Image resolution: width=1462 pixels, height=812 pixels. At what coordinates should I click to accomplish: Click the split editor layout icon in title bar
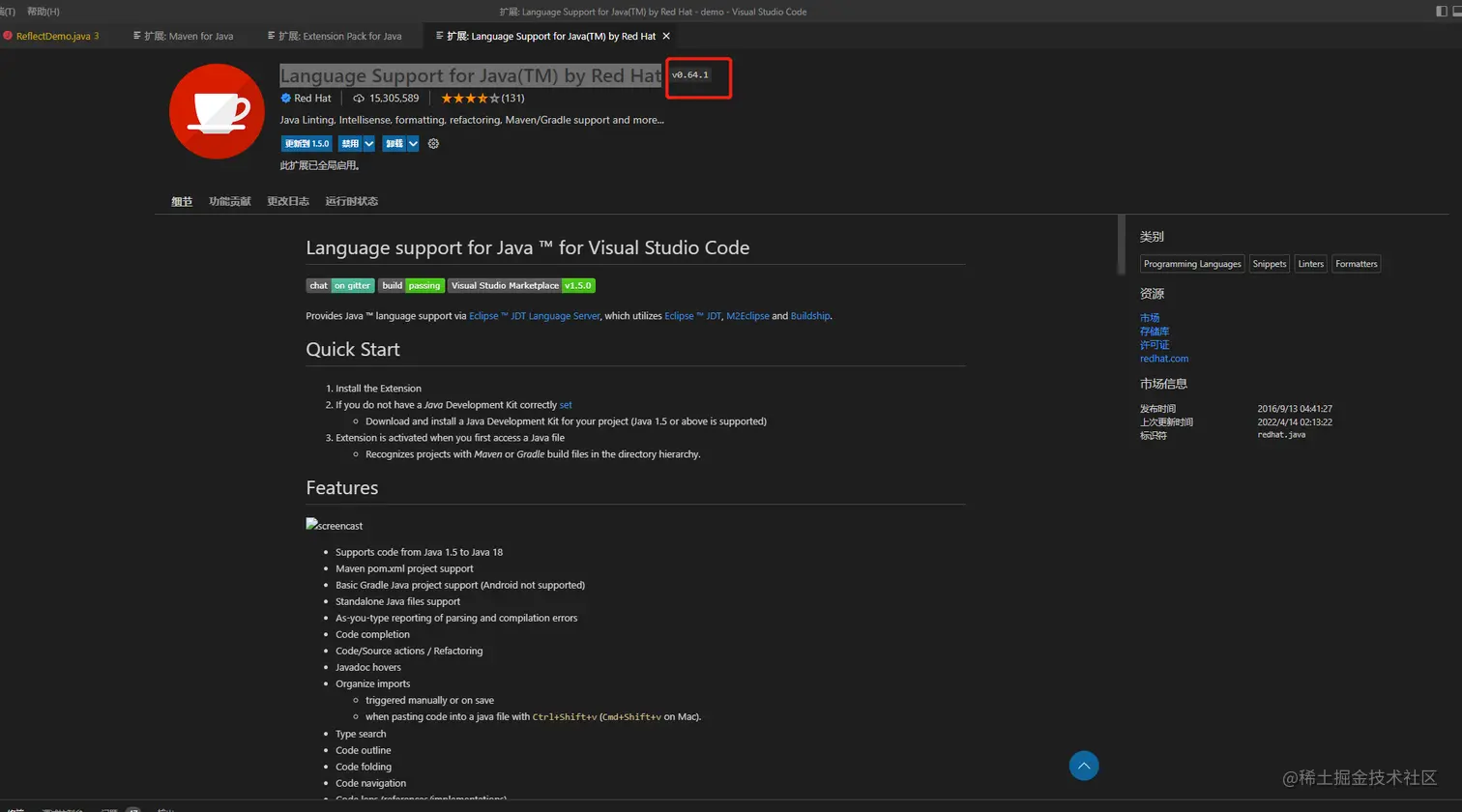pos(1441,12)
